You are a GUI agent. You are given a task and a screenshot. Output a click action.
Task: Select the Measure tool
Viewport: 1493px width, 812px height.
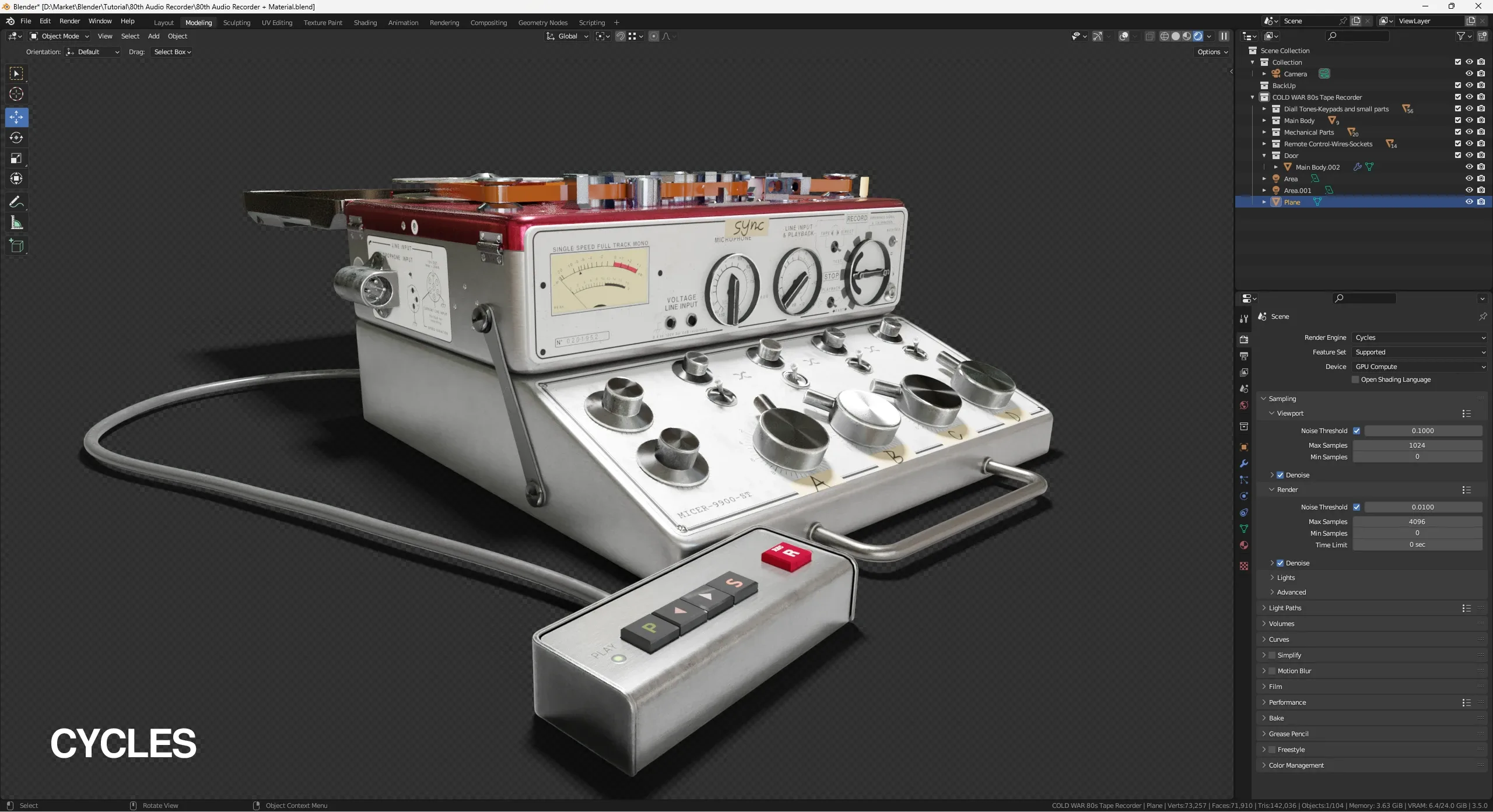click(x=16, y=222)
